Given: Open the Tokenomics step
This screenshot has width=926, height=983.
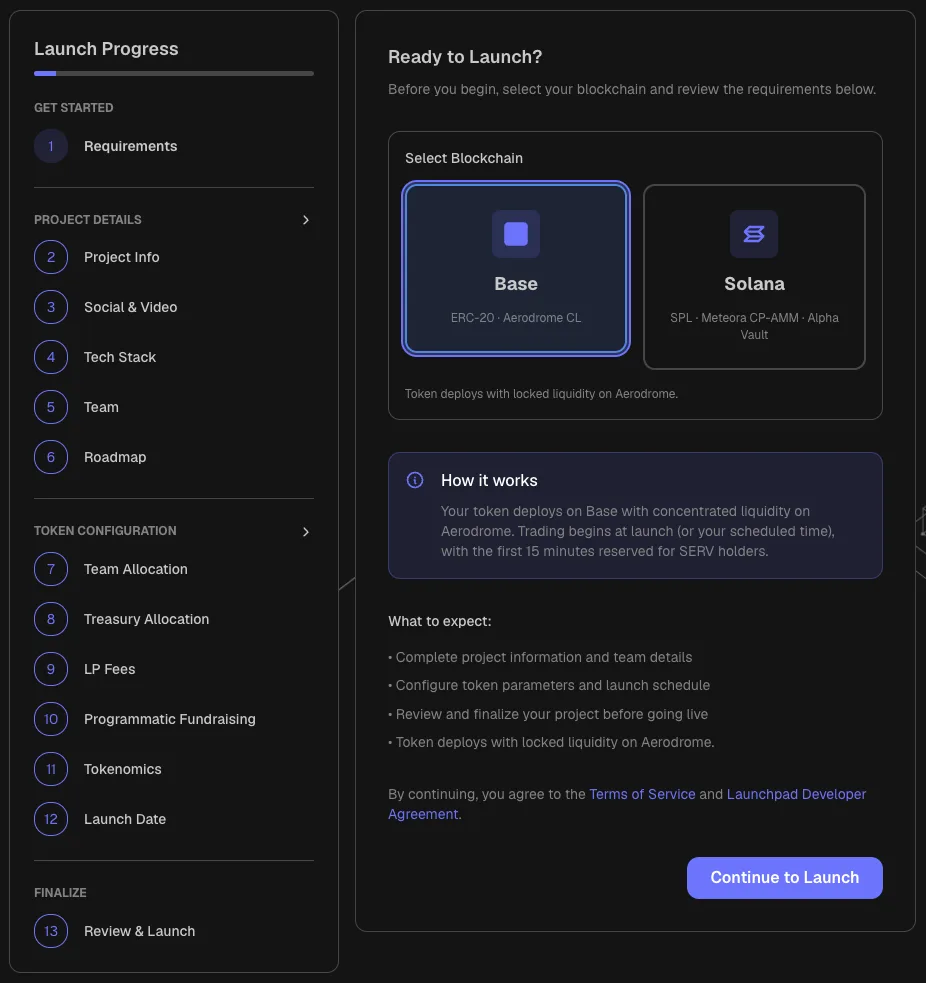Looking at the screenshot, I should coord(174,769).
